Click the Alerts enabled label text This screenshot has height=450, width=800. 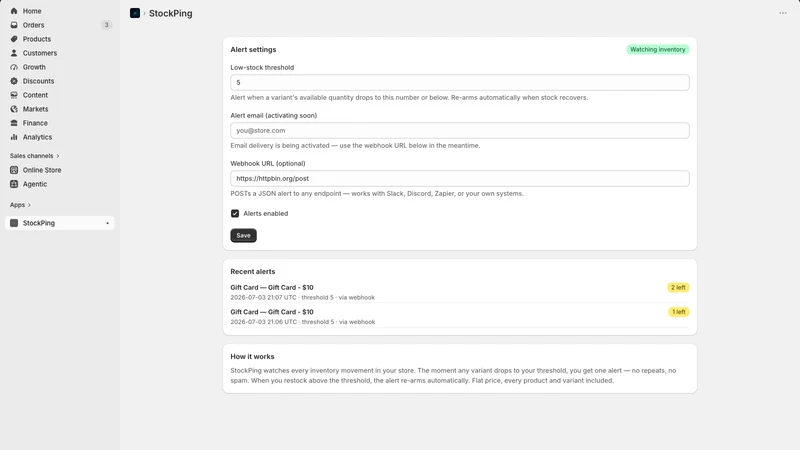266,213
